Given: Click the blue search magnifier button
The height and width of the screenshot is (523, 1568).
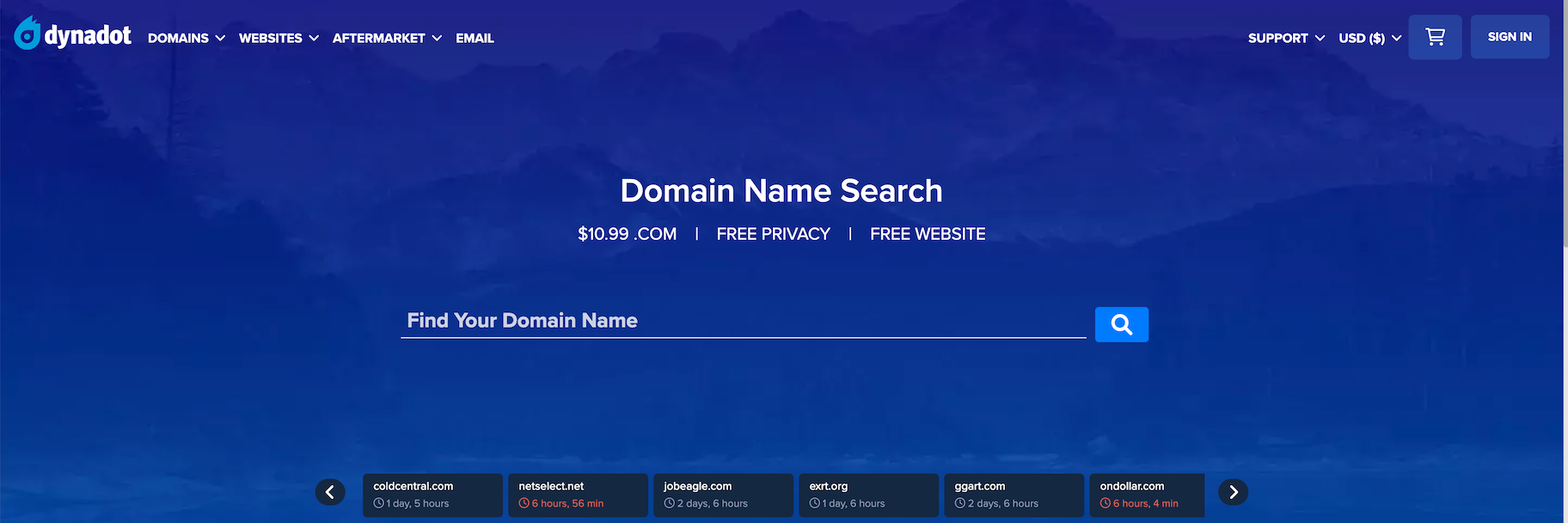Looking at the screenshot, I should 1121,324.
